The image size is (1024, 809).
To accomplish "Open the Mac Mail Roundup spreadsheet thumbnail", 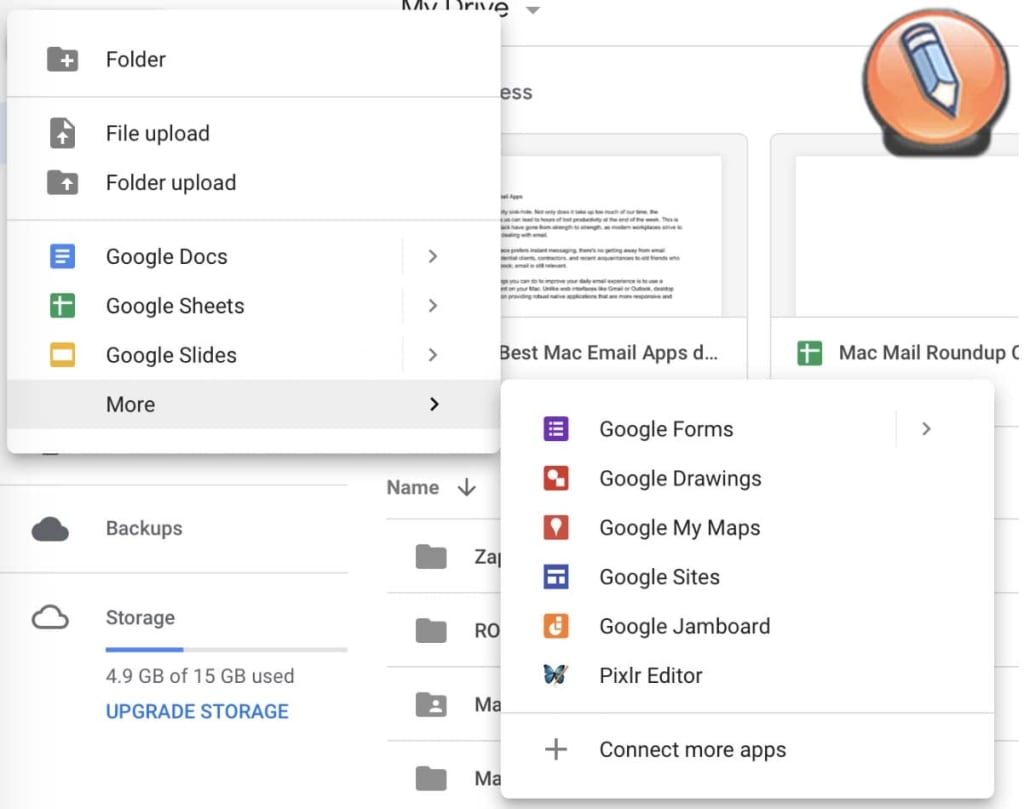I will (x=906, y=236).
